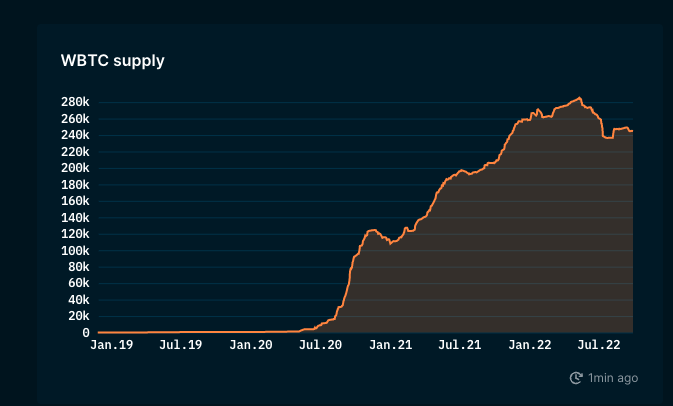This screenshot has width=673, height=406.
Task: Select the Jul.19 x-axis label
Action: tap(181, 345)
